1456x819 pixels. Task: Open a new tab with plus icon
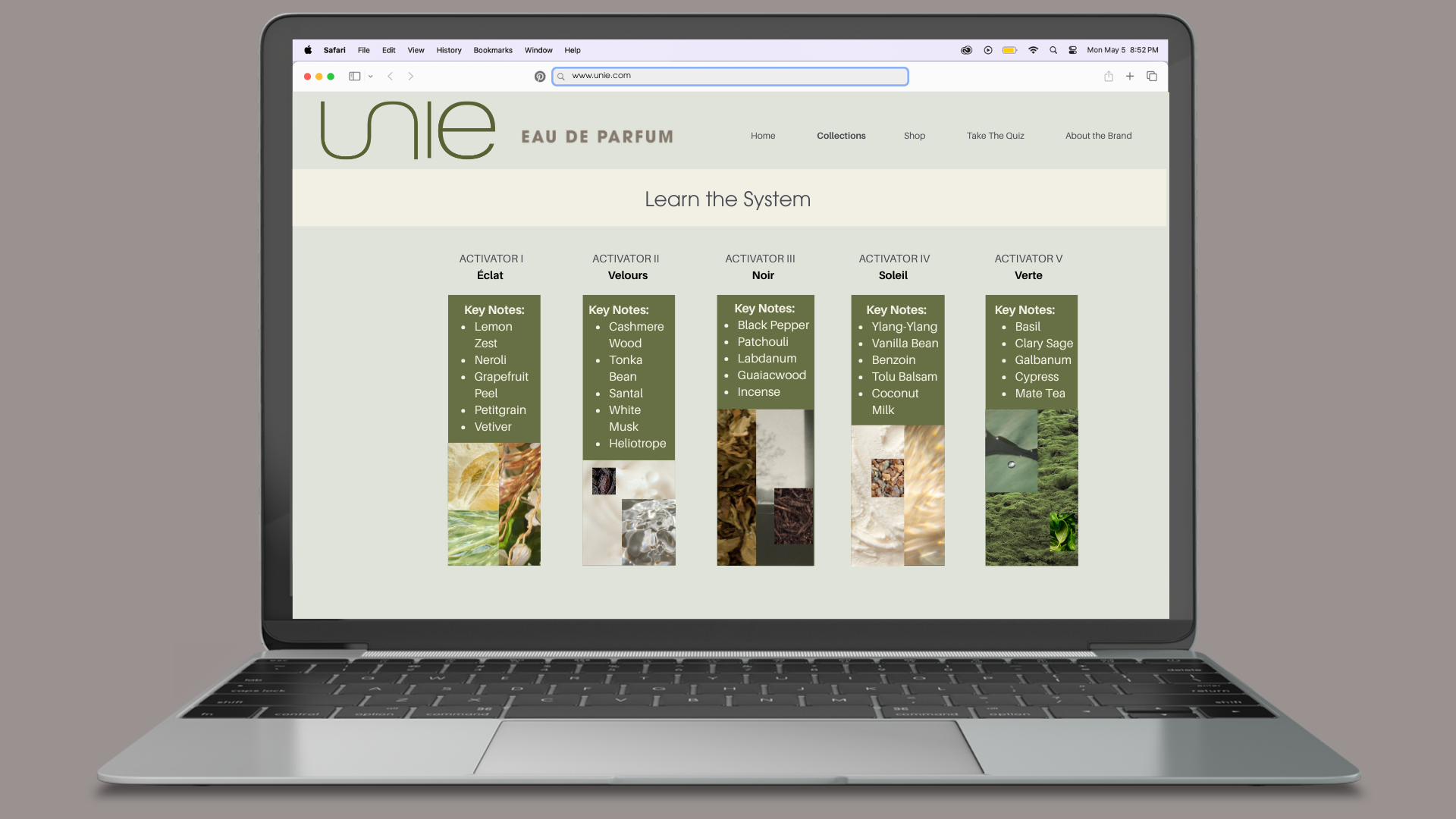pyautogui.click(x=1130, y=76)
